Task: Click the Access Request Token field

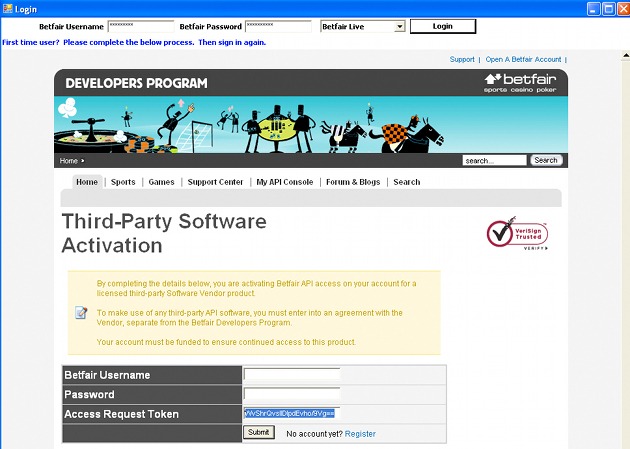Action: click(x=292, y=413)
